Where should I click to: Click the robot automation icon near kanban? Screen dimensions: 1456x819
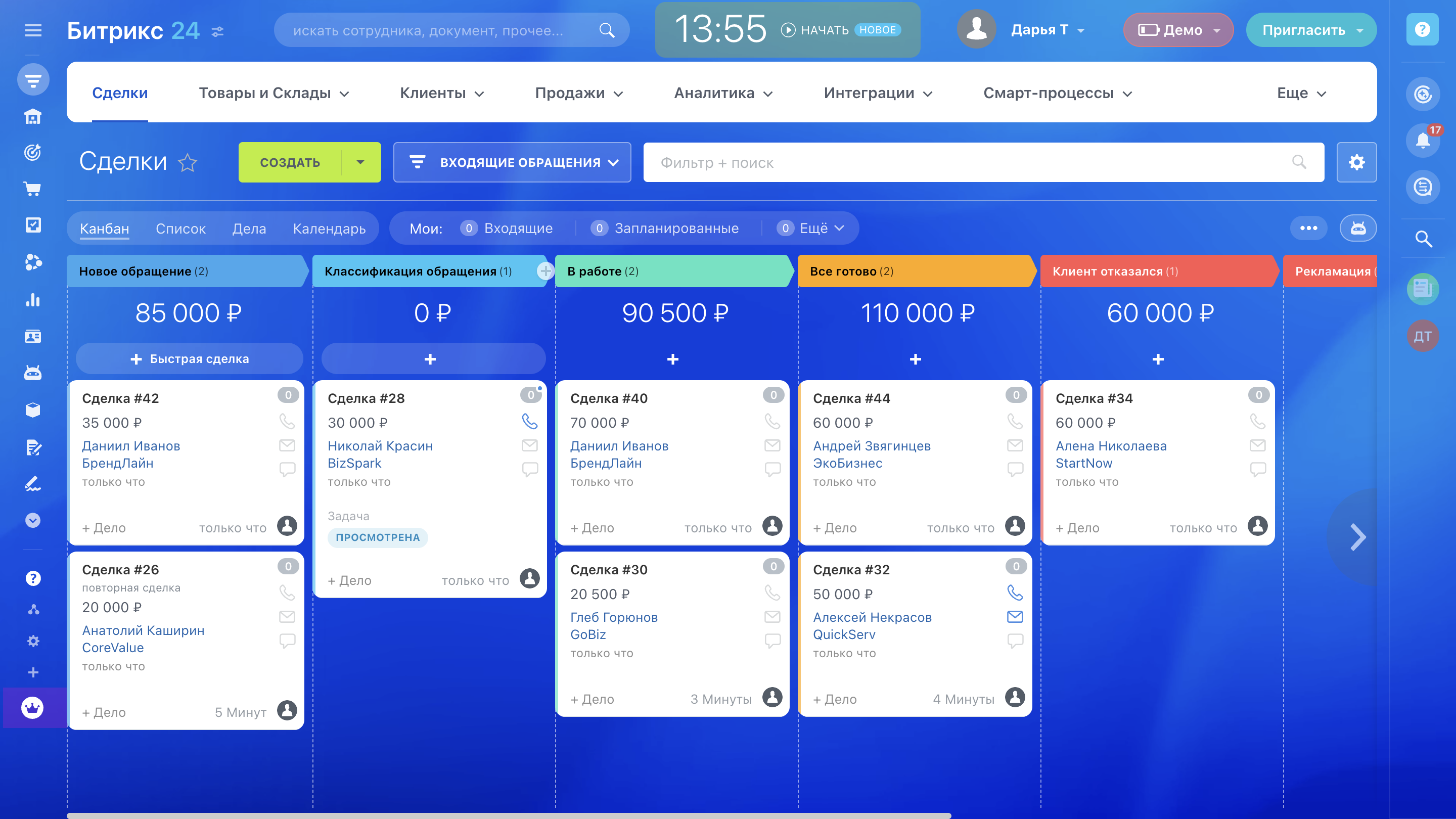pos(1357,229)
